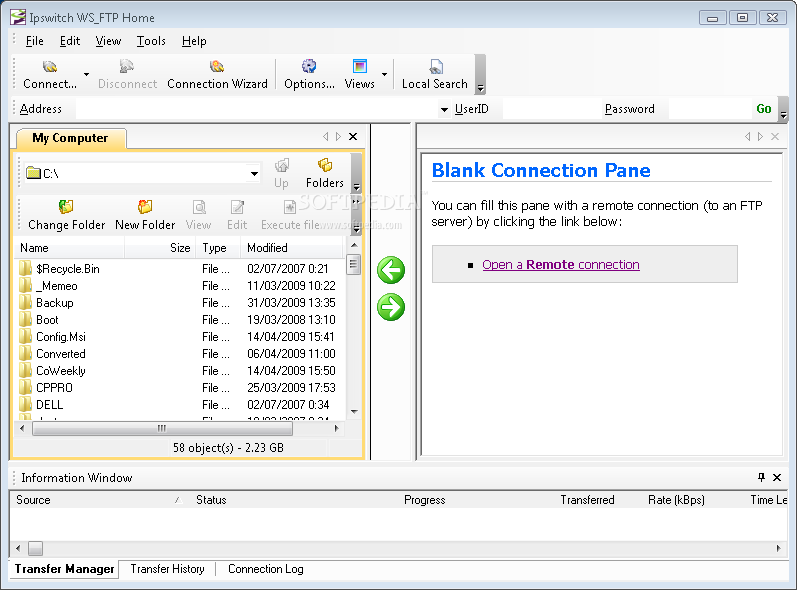Select the DELL folder row
The width and height of the screenshot is (797, 590).
(x=180, y=405)
